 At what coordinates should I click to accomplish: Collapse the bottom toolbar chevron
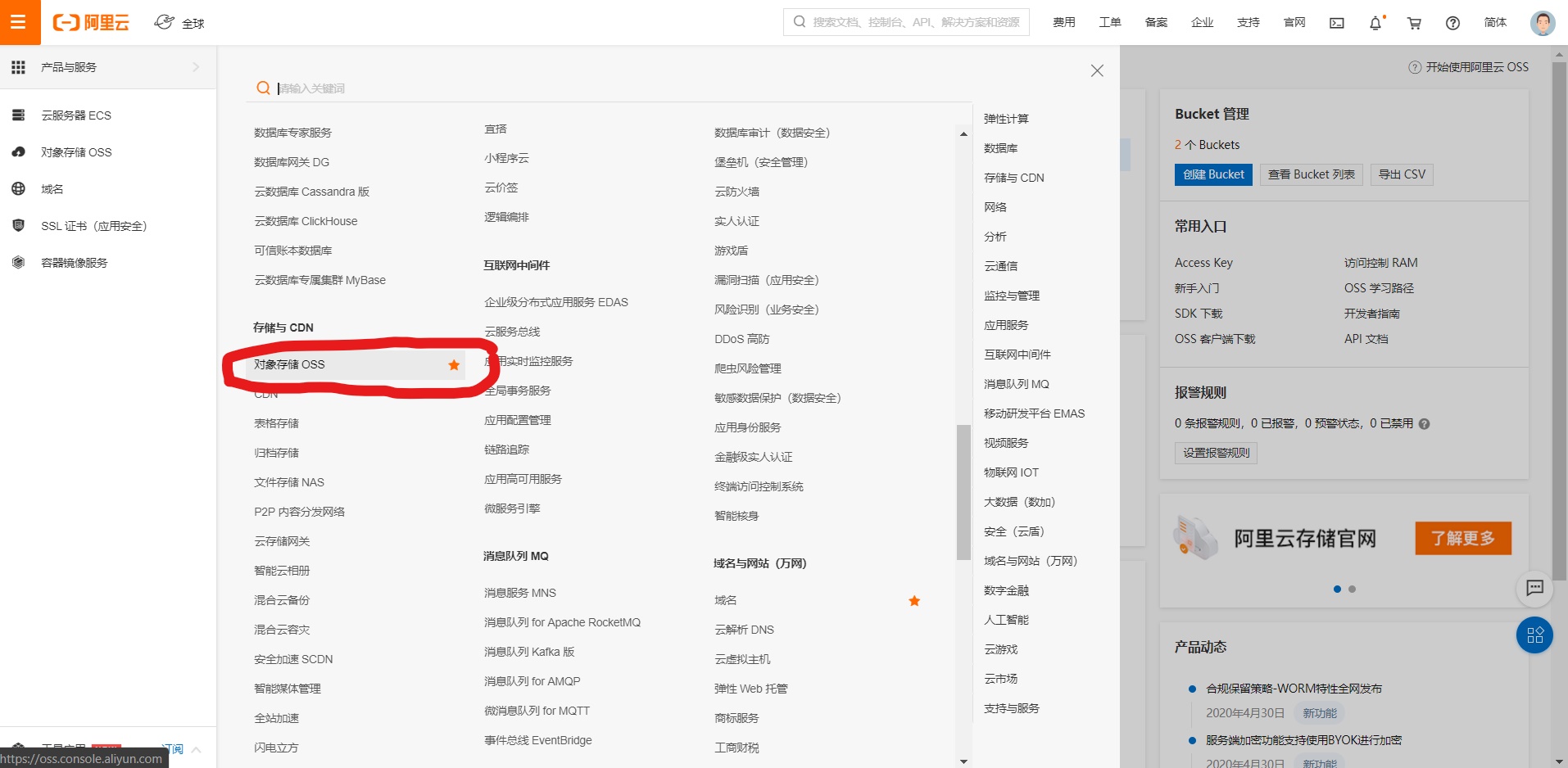click(196, 749)
